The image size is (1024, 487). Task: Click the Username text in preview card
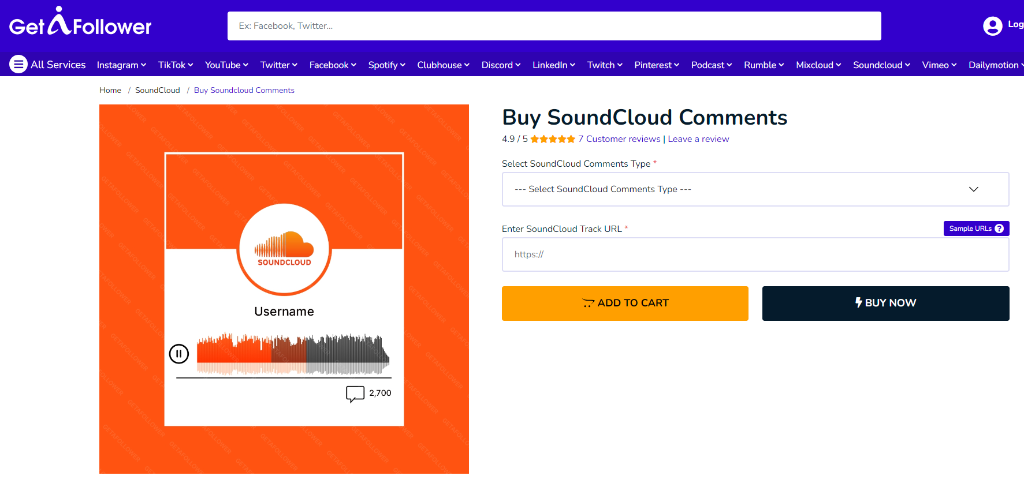(284, 311)
